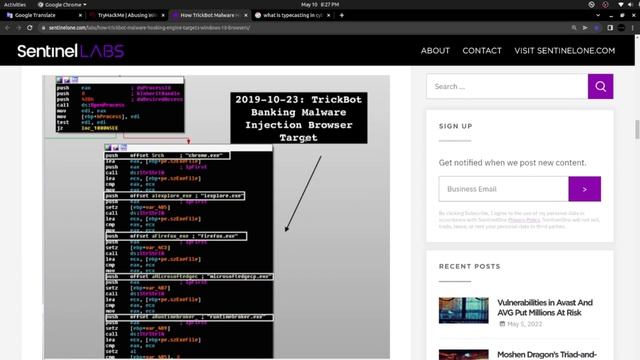The height and width of the screenshot is (360, 640).
Task: Click the page vertical scrollbar thumb
Action: coord(637,129)
